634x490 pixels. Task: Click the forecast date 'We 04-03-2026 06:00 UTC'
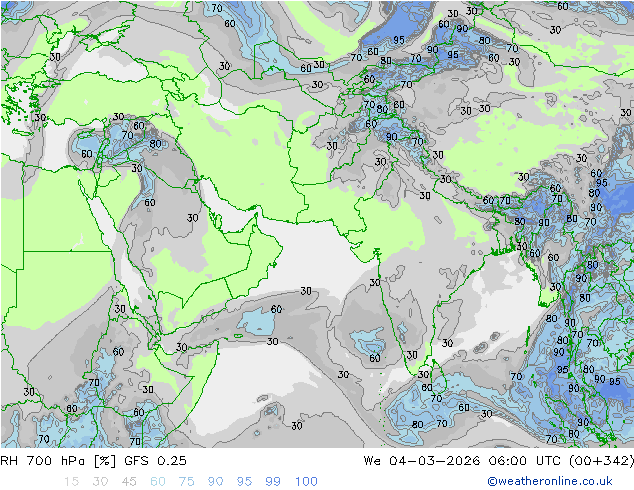[464, 460]
